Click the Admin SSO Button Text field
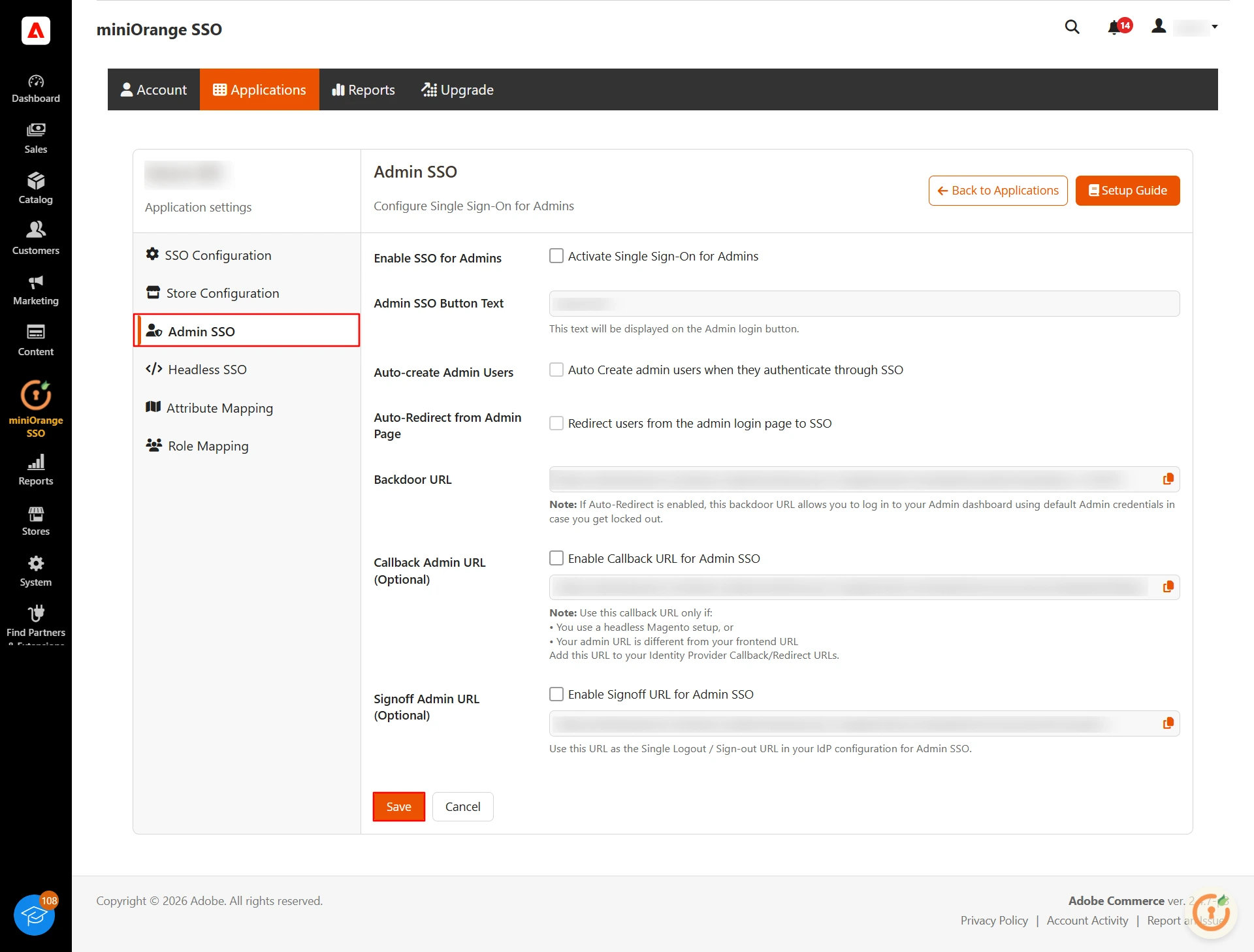Image resolution: width=1254 pixels, height=952 pixels. [864, 304]
